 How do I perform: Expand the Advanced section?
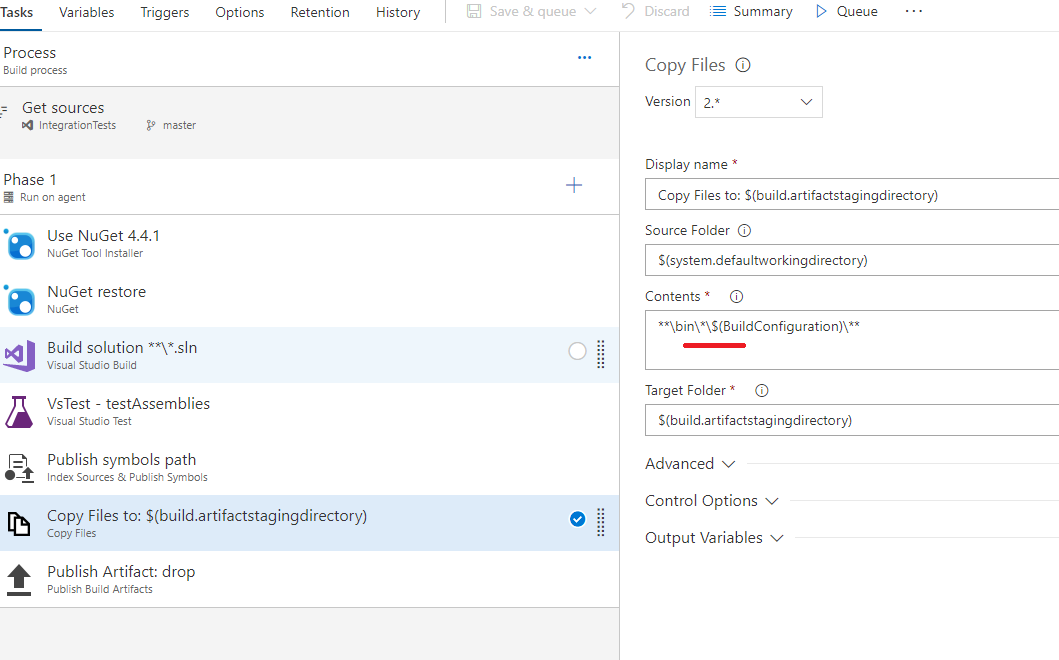pos(690,463)
